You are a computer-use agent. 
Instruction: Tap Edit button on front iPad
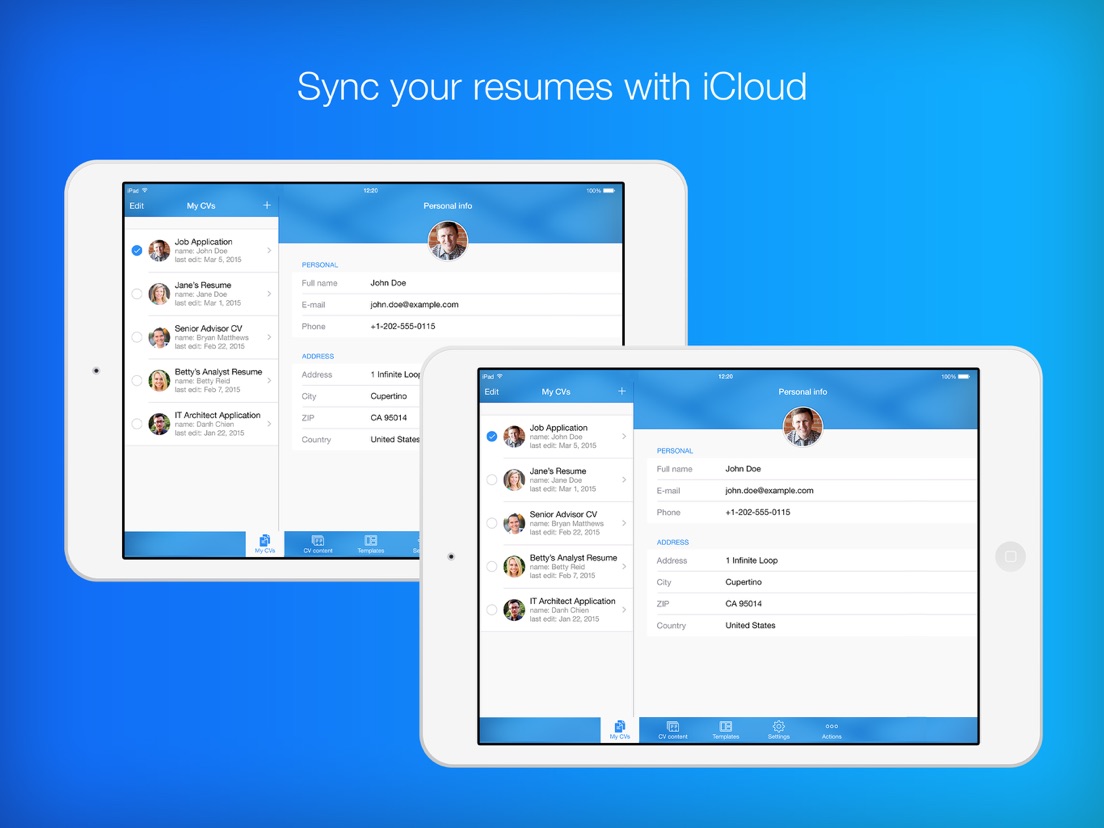click(x=491, y=391)
